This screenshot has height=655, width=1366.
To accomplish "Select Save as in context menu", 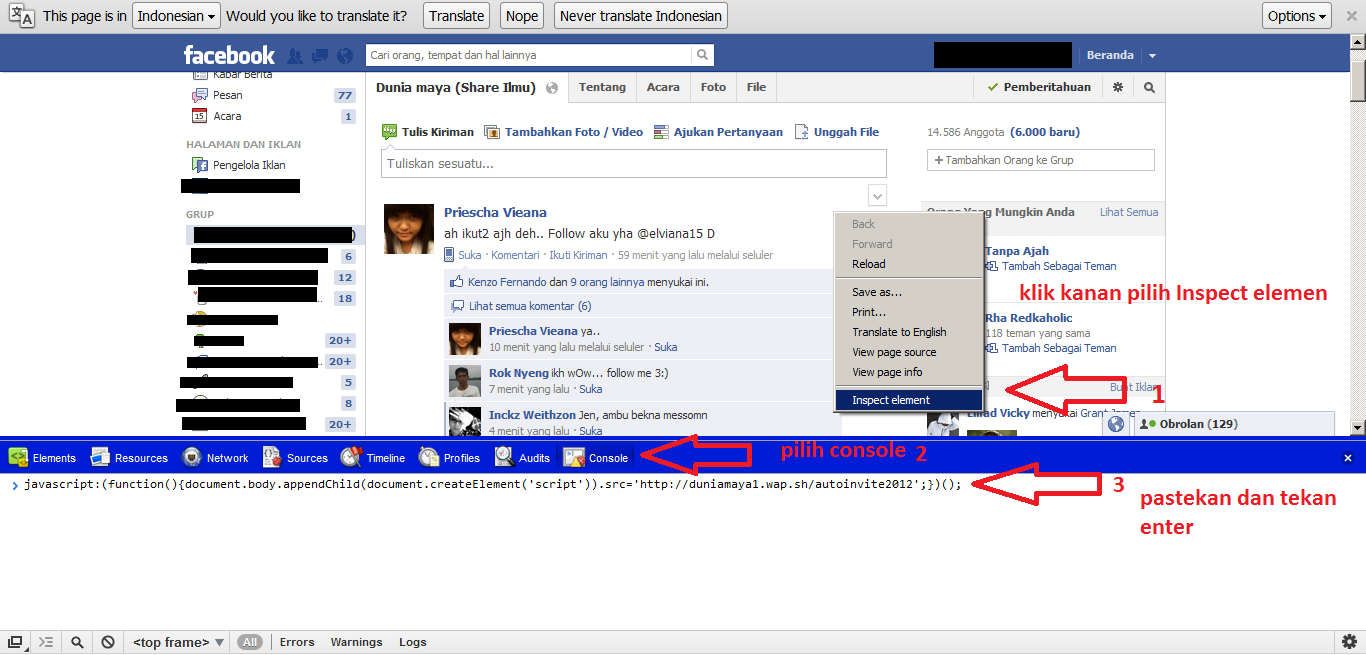I will point(909,292).
